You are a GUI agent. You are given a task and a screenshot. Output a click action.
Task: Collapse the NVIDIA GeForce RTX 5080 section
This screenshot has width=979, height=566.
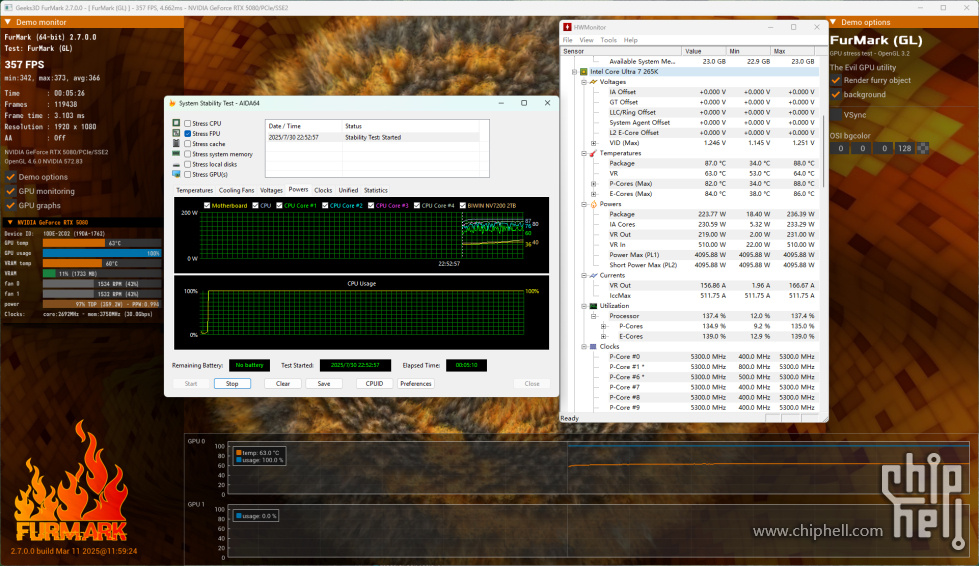click(x=9, y=222)
